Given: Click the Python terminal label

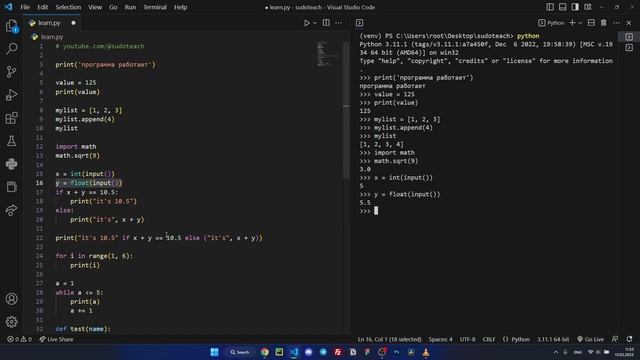Looking at the screenshot, I should click(x=551, y=23).
